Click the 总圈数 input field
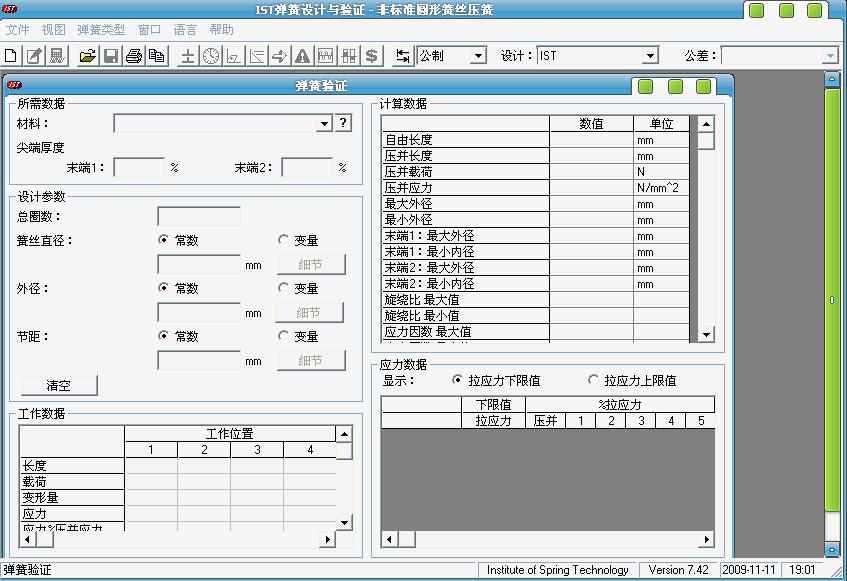847x581 pixels. 199,216
